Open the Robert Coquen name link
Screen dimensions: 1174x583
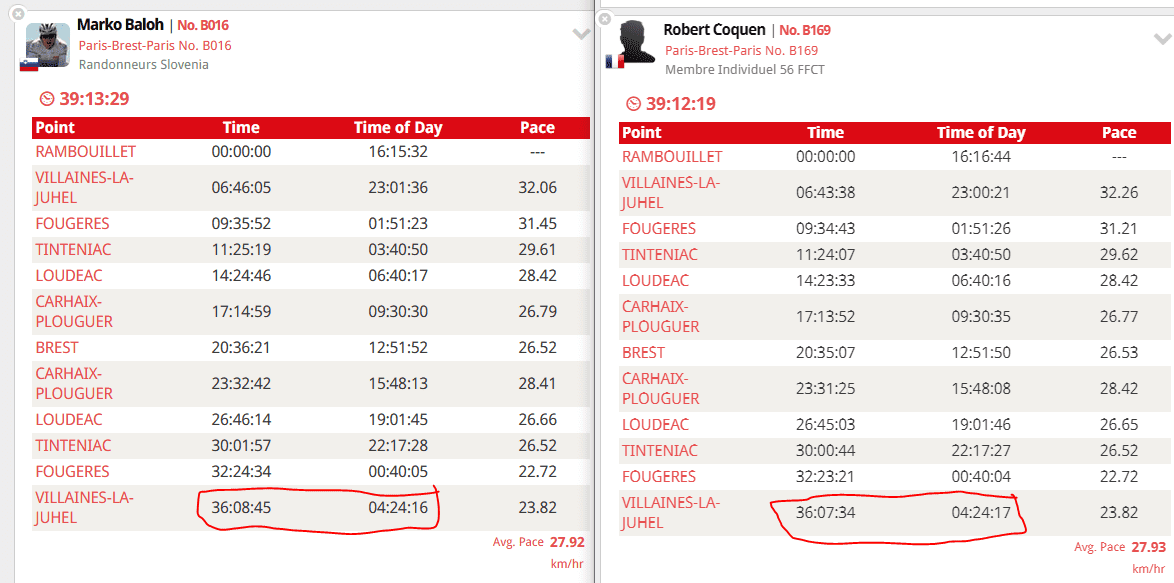(712, 30)
